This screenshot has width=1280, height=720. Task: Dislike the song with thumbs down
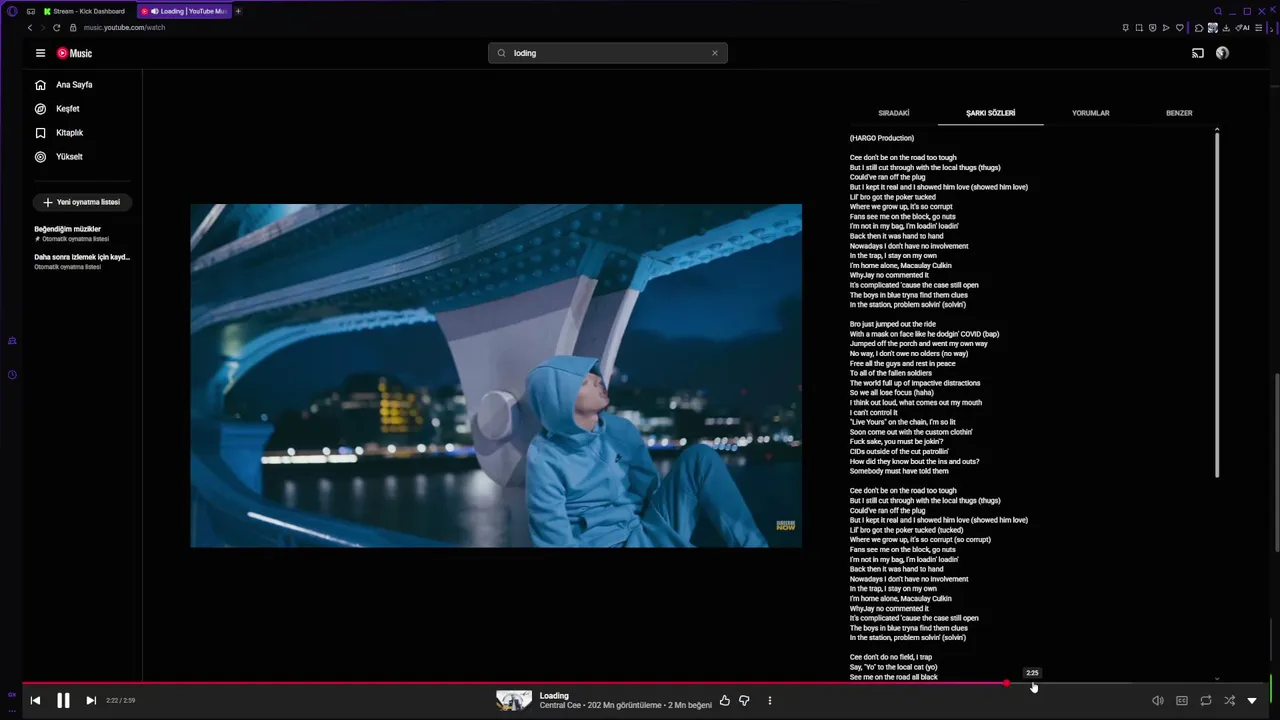pos(744,701)
